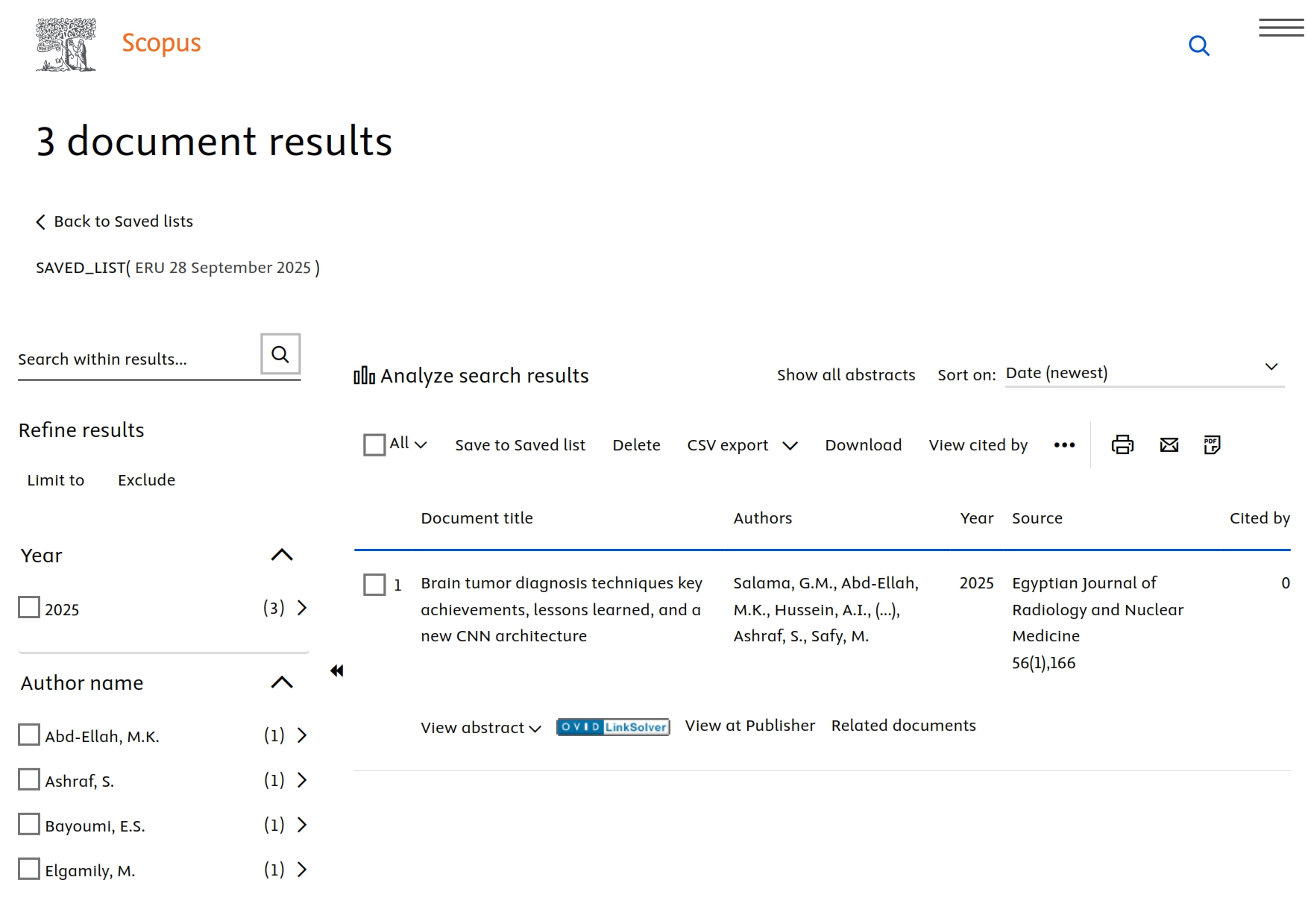Switch to the Exclude option
Viewport: 1308px width, 924px height.
click(x=146, y=480)
